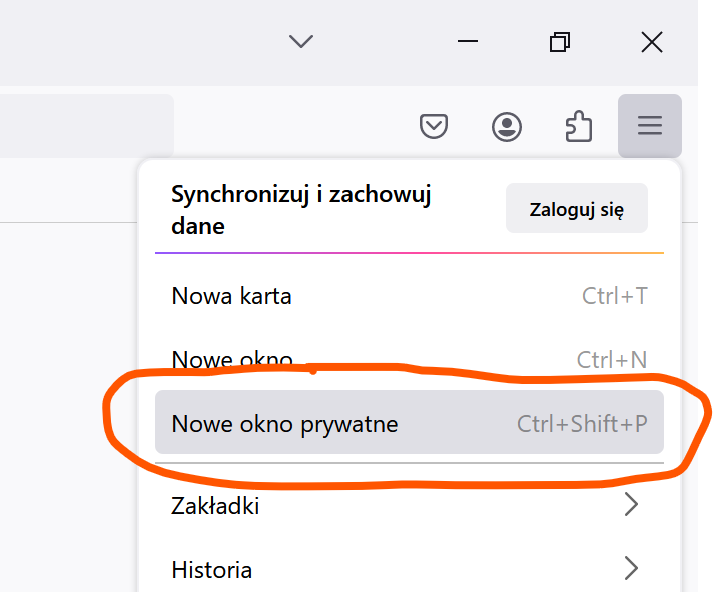Expand the Historia submenu arrow

[630, 570]
